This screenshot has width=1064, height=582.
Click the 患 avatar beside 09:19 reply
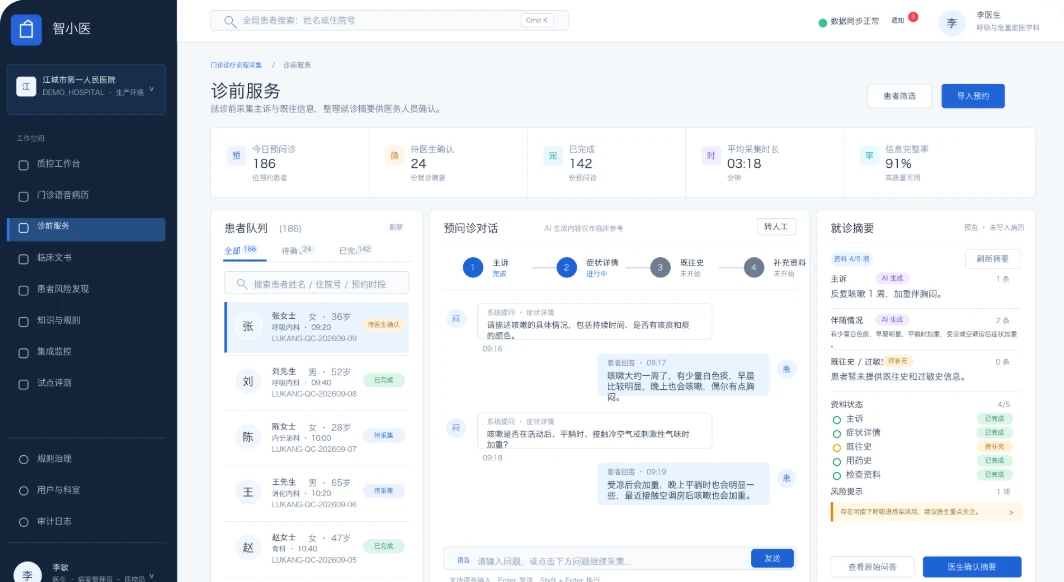(x=786, y=478)
